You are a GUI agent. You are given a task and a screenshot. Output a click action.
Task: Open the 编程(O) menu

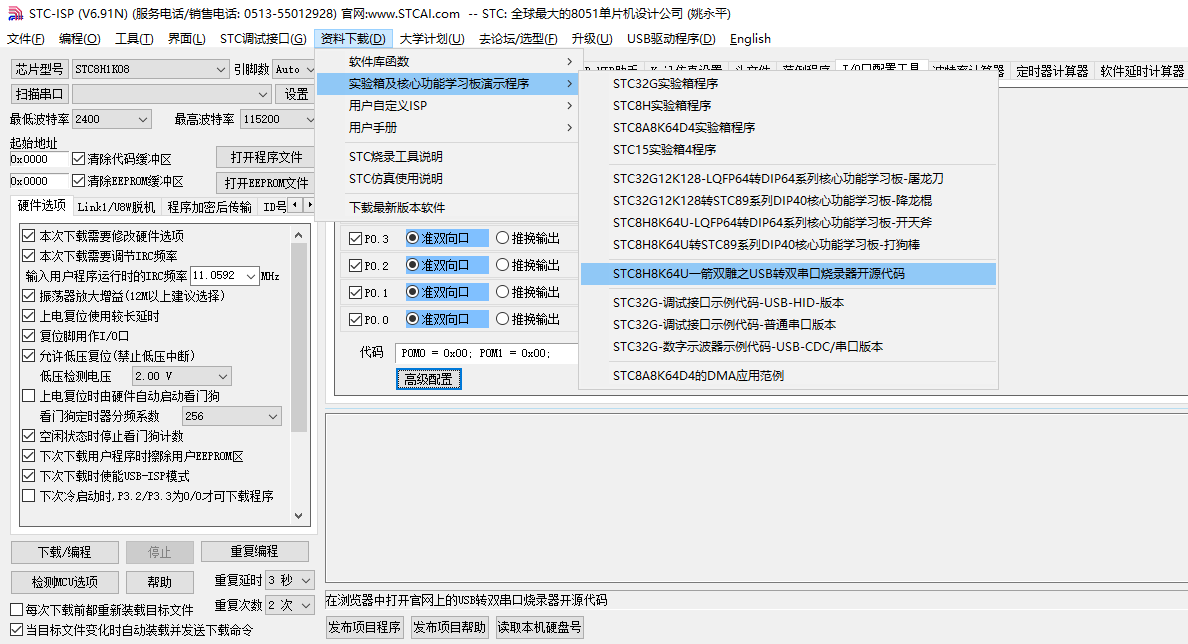point(80,39)
